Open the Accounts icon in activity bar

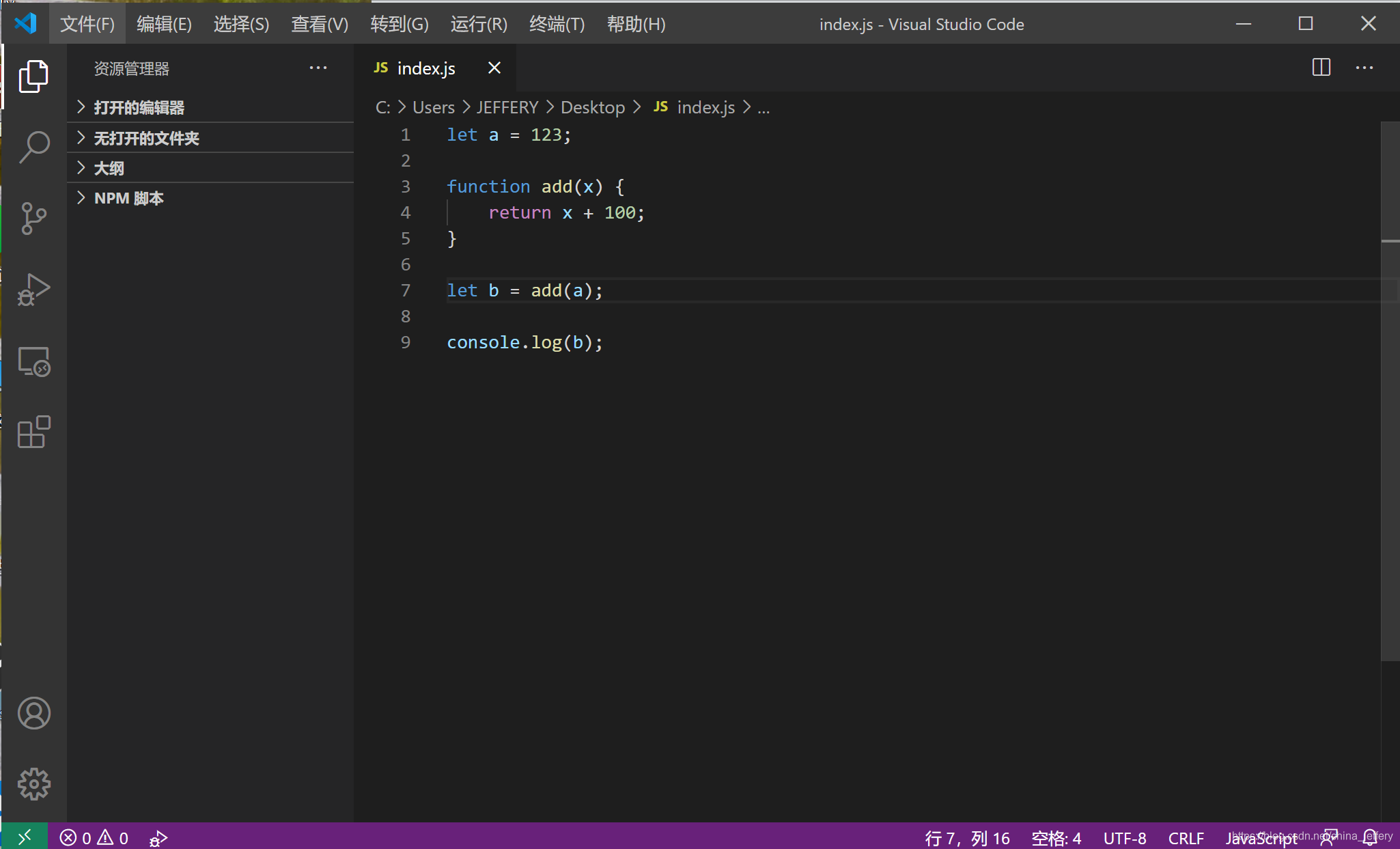[33, 713]
